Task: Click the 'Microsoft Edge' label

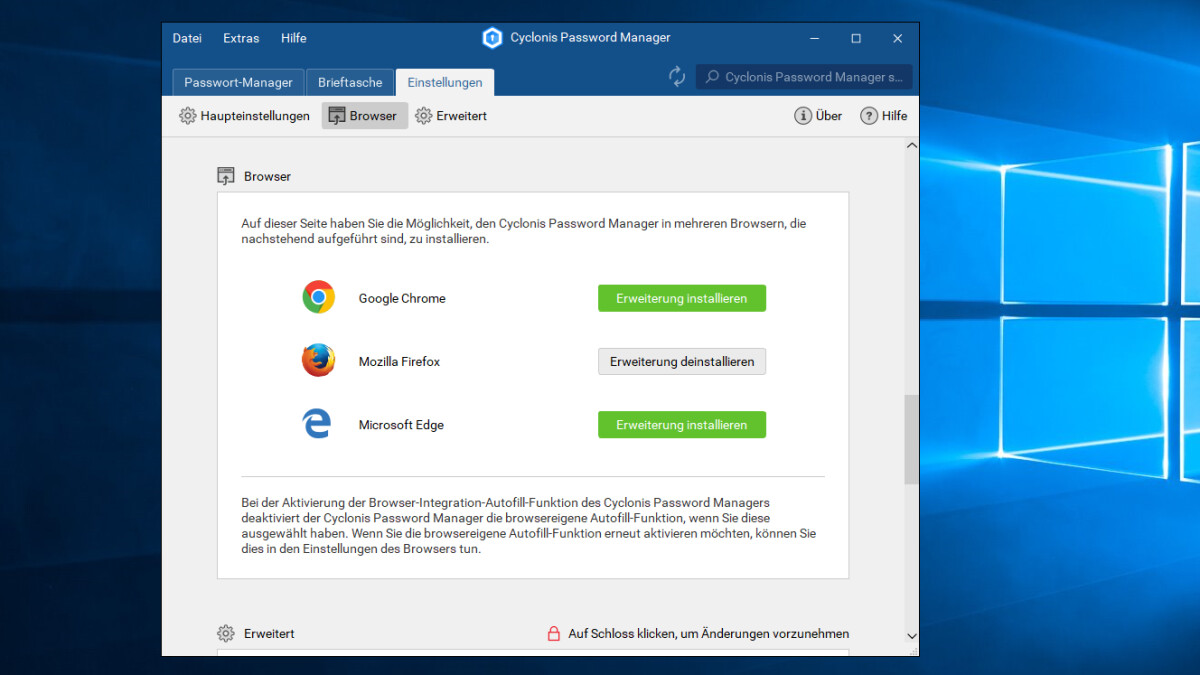Action: pos(401,424)
